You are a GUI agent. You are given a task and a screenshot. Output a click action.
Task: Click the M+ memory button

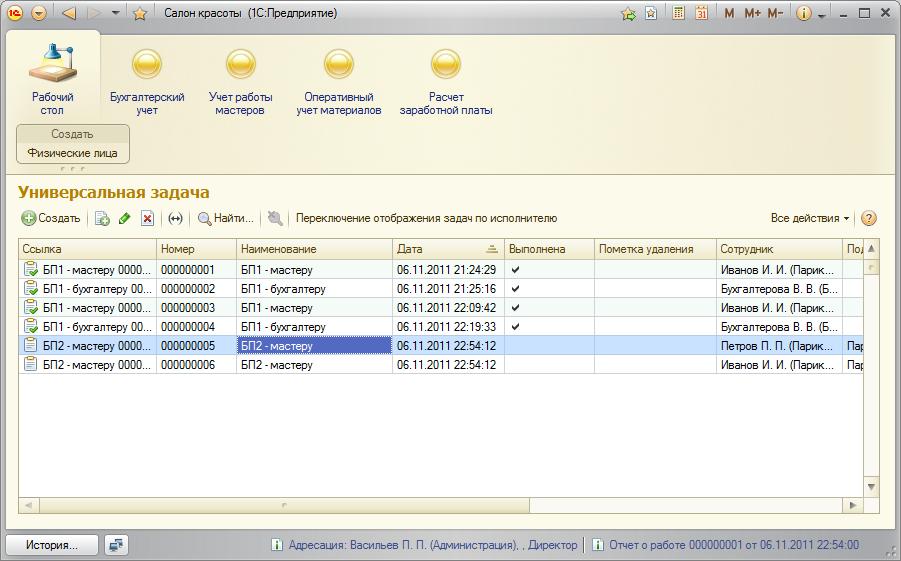coord(752,13)
